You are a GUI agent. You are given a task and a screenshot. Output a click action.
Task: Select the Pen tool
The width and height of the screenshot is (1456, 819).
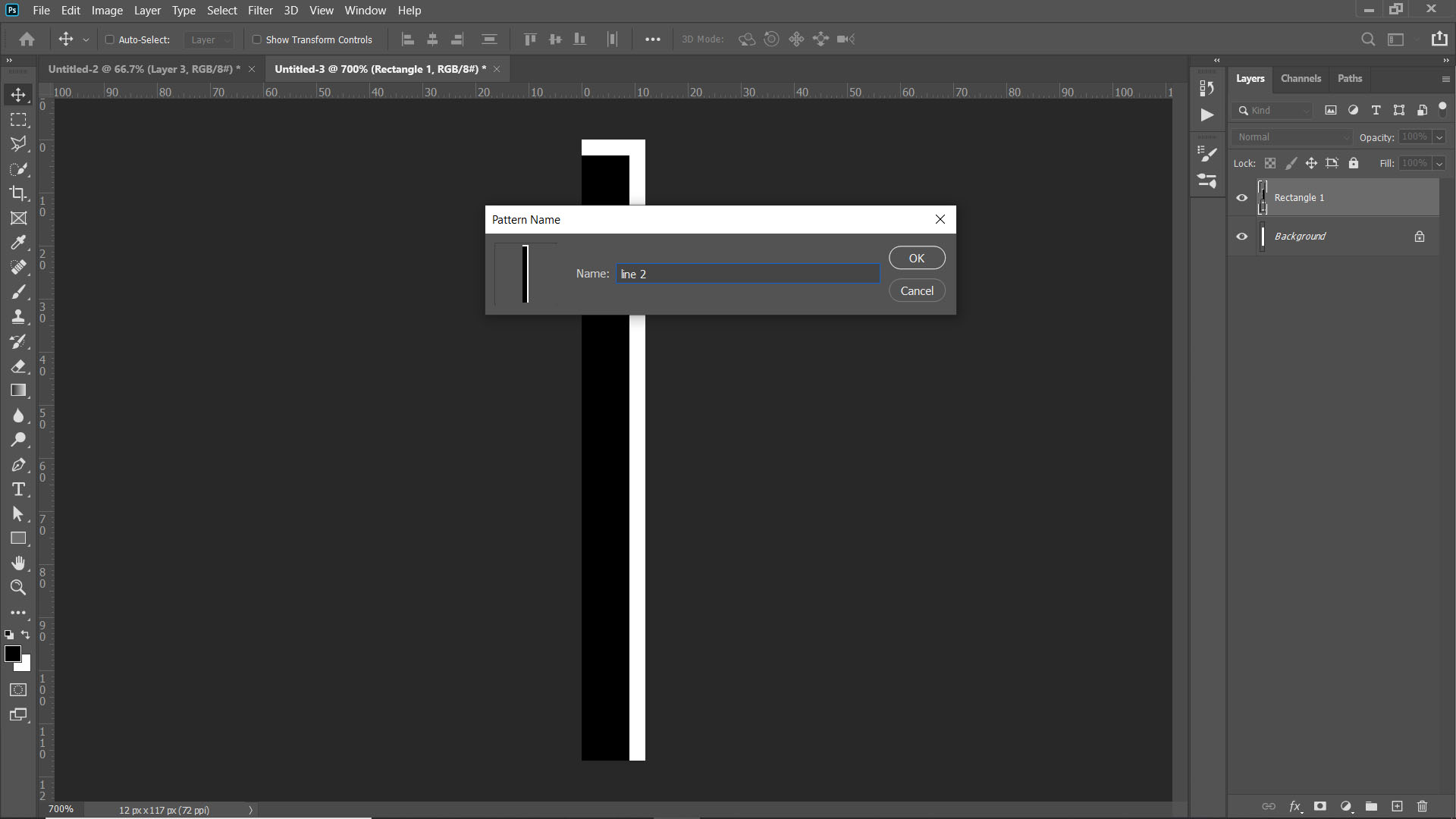[18, 465]
